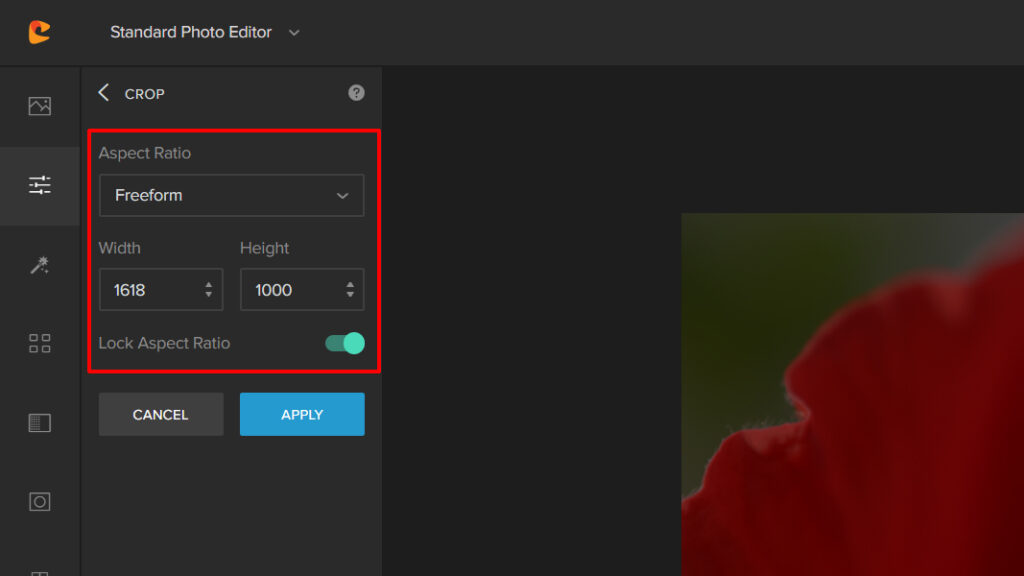Select the Edit sliders sidebar icon
The height and width of the screenshot is (576, 1024).
click(39, 185)
